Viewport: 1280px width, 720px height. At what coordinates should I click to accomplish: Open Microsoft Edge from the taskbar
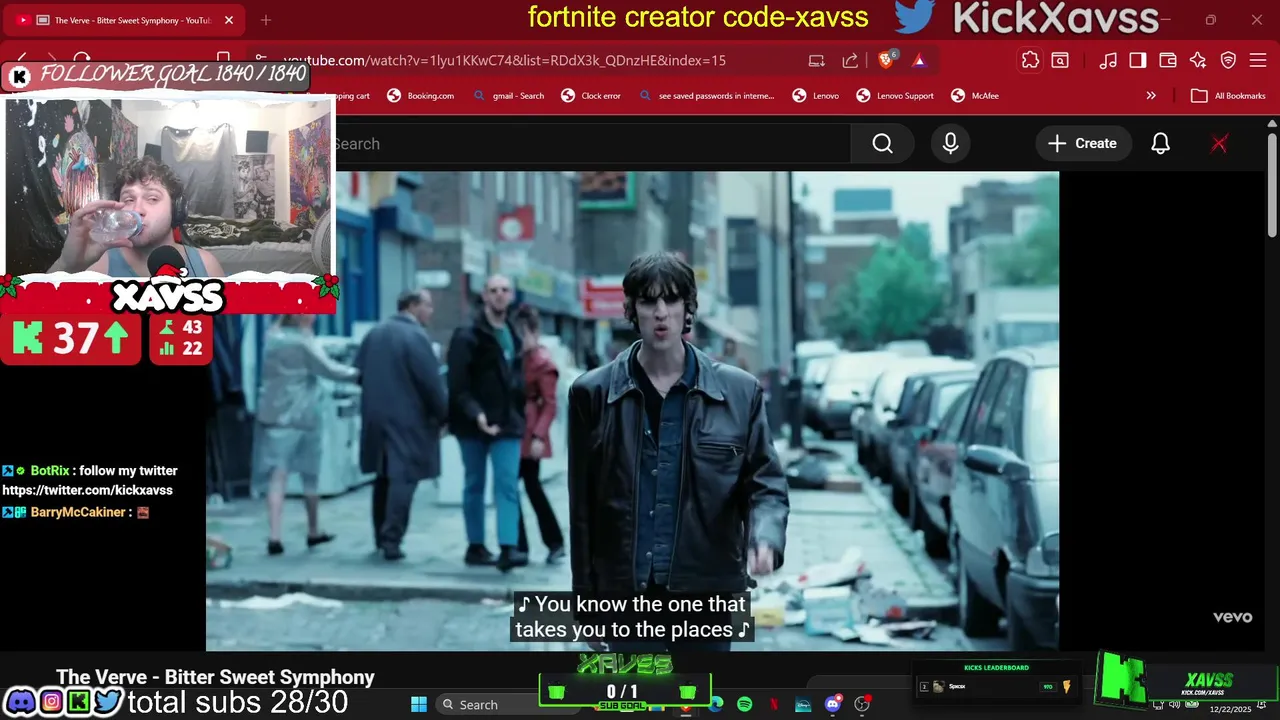click(716, 704)
